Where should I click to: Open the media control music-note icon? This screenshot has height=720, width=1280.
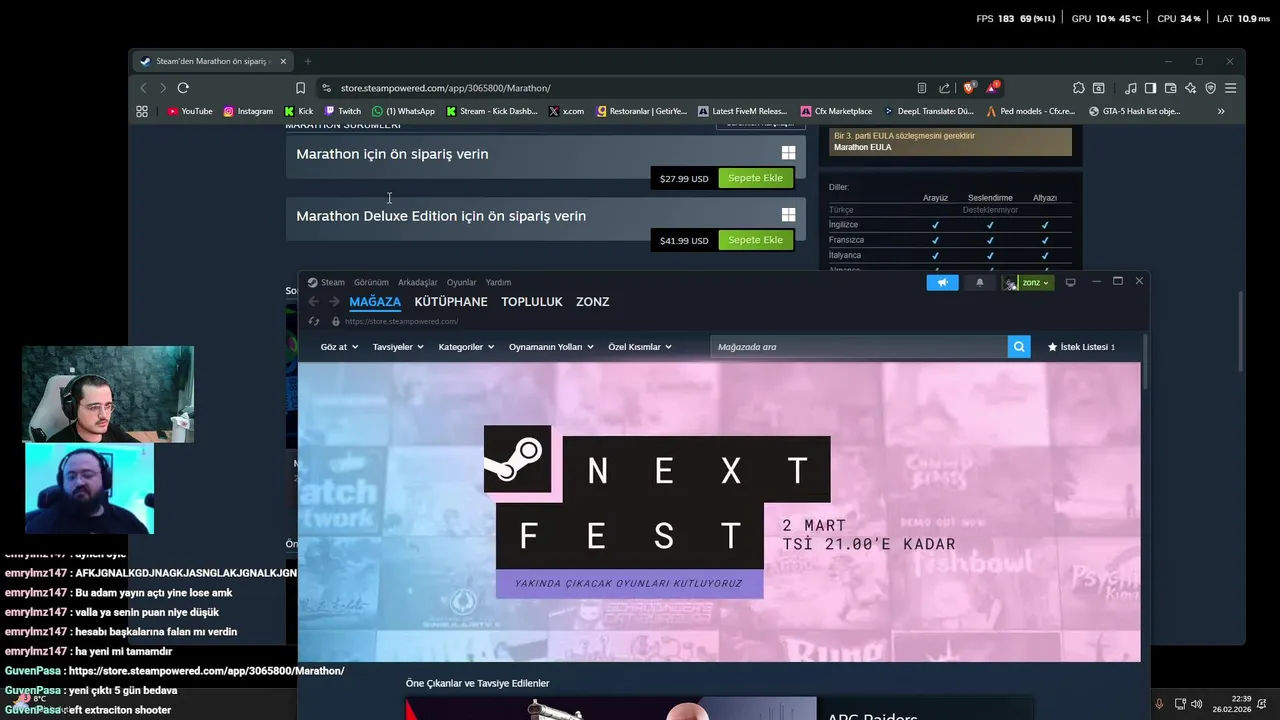(x=1130, y=88)
